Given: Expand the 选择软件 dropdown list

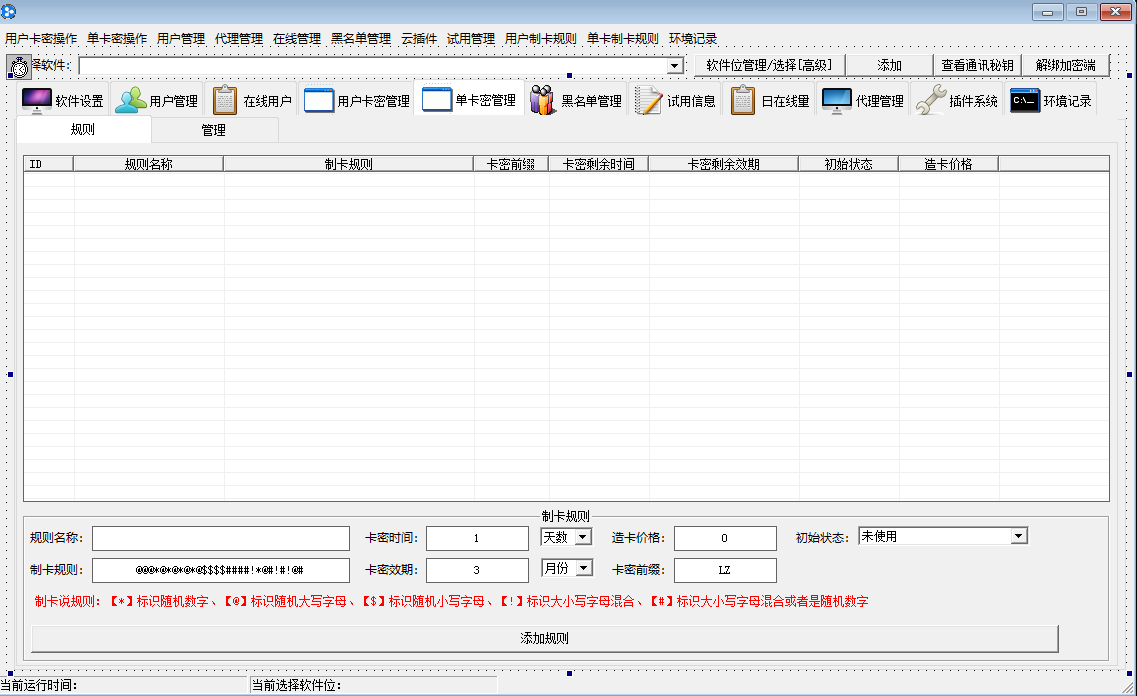Looking at the screenshot, I should pos(674,66).
